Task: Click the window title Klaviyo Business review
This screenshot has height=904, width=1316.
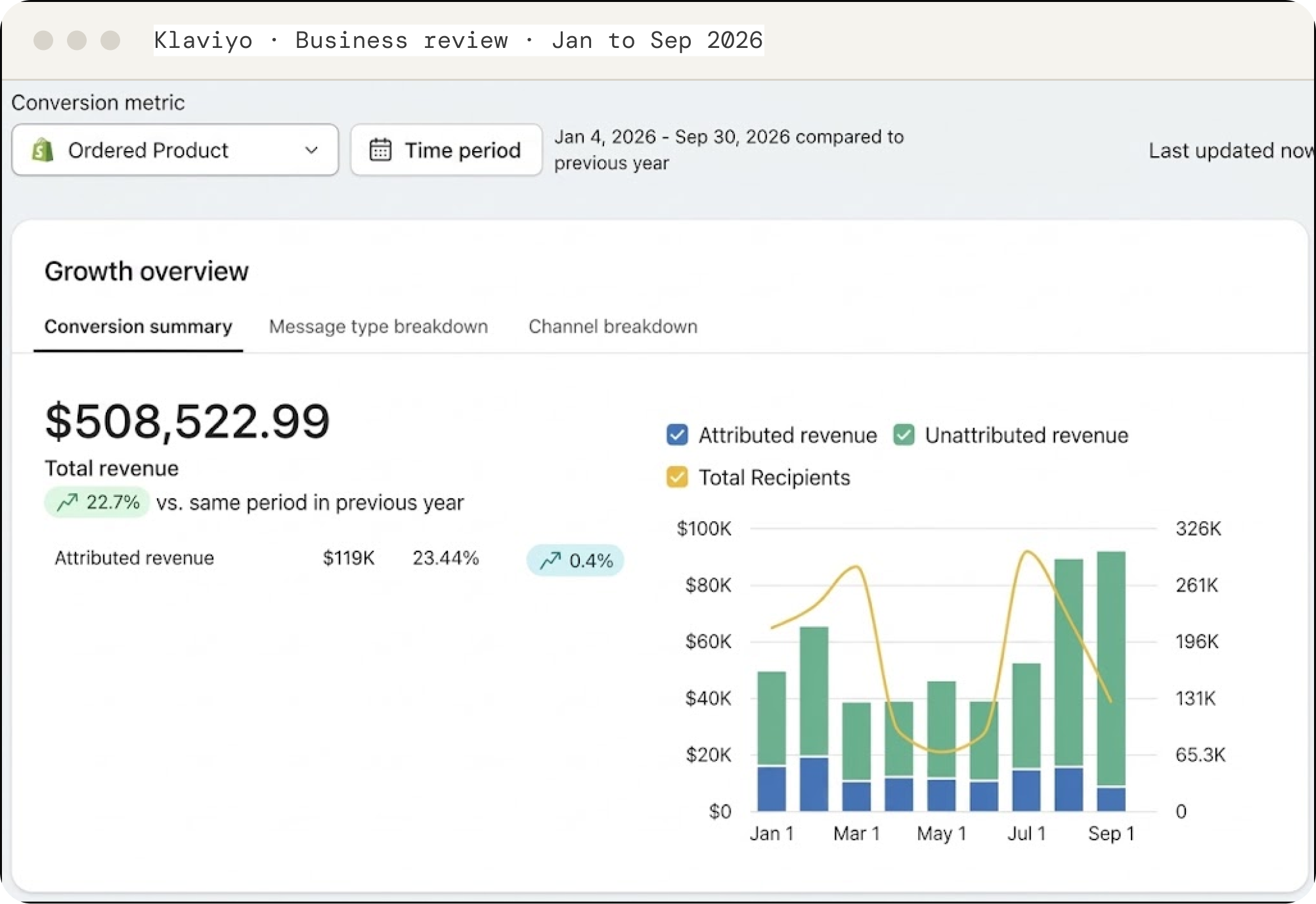Action: (458, 40)
